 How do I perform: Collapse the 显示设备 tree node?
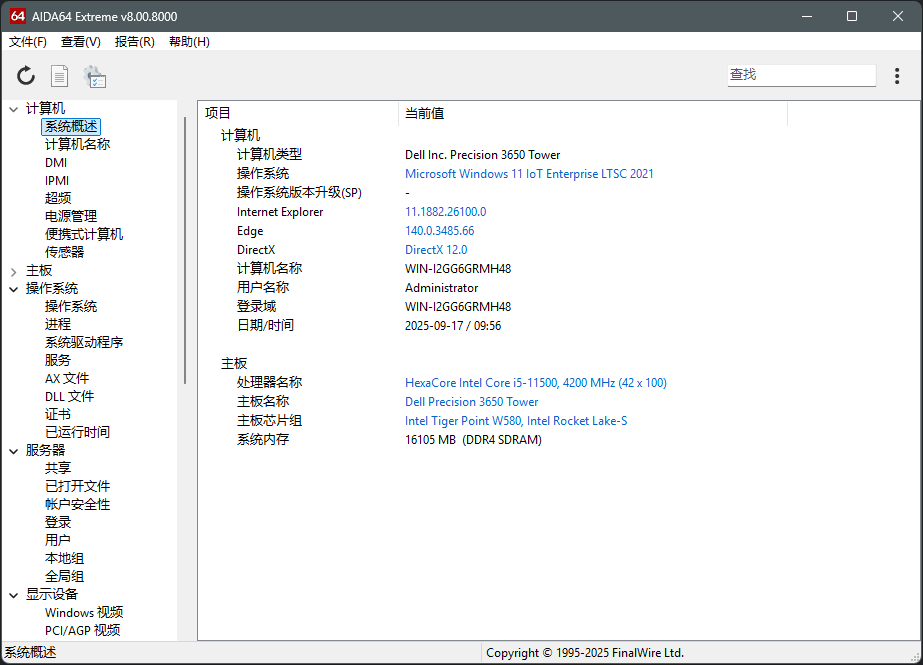(x=13, y=595)
